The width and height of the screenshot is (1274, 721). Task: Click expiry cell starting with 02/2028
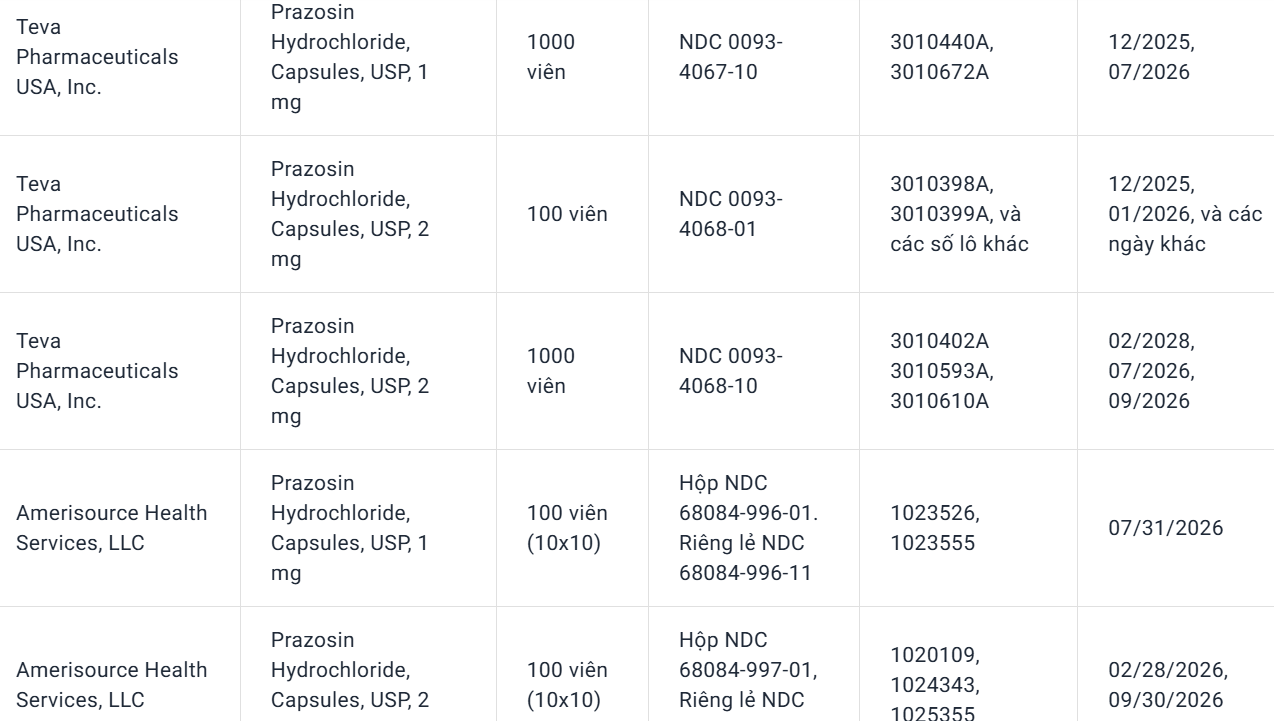click(1151, 371)
